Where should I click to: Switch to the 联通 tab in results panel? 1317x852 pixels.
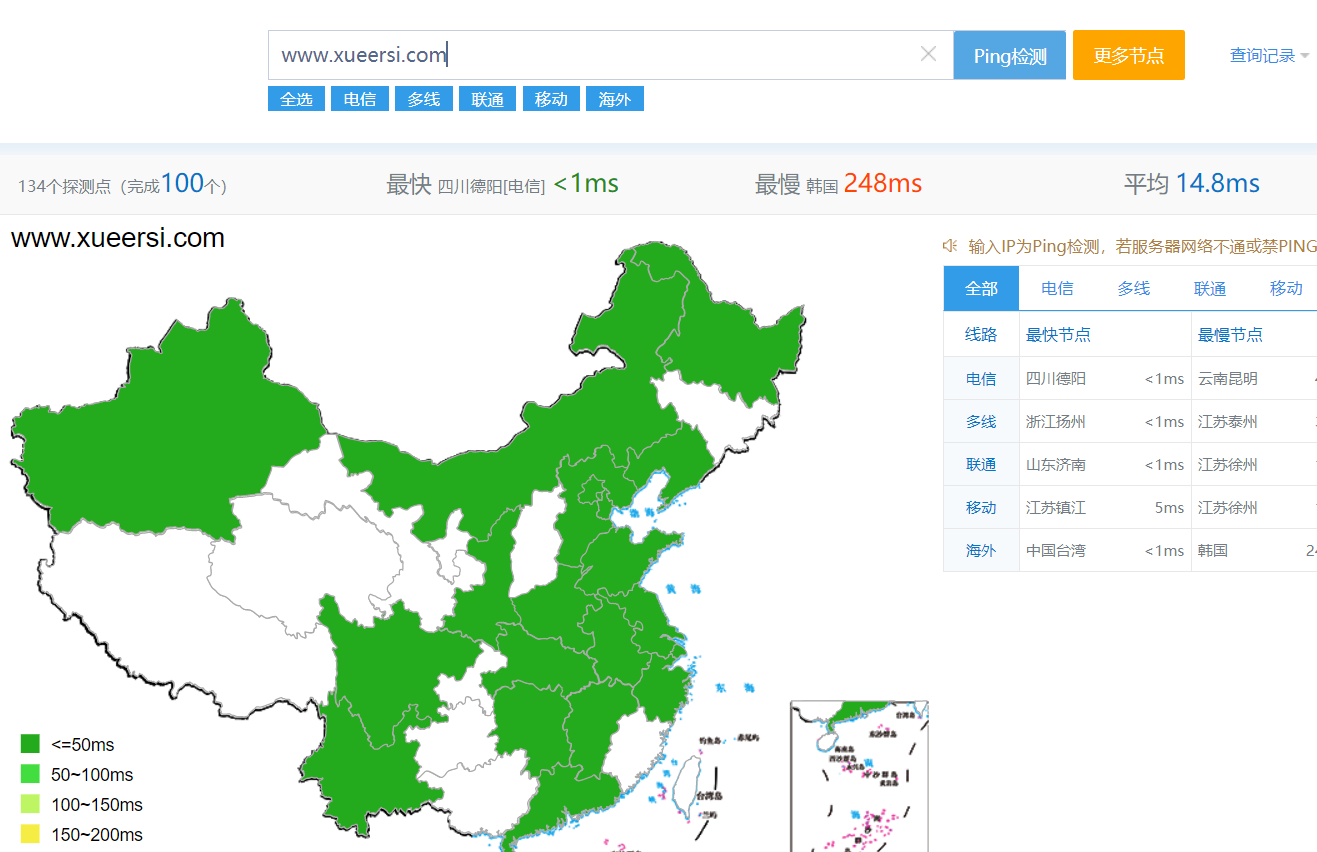click(x=1209, y=288)
